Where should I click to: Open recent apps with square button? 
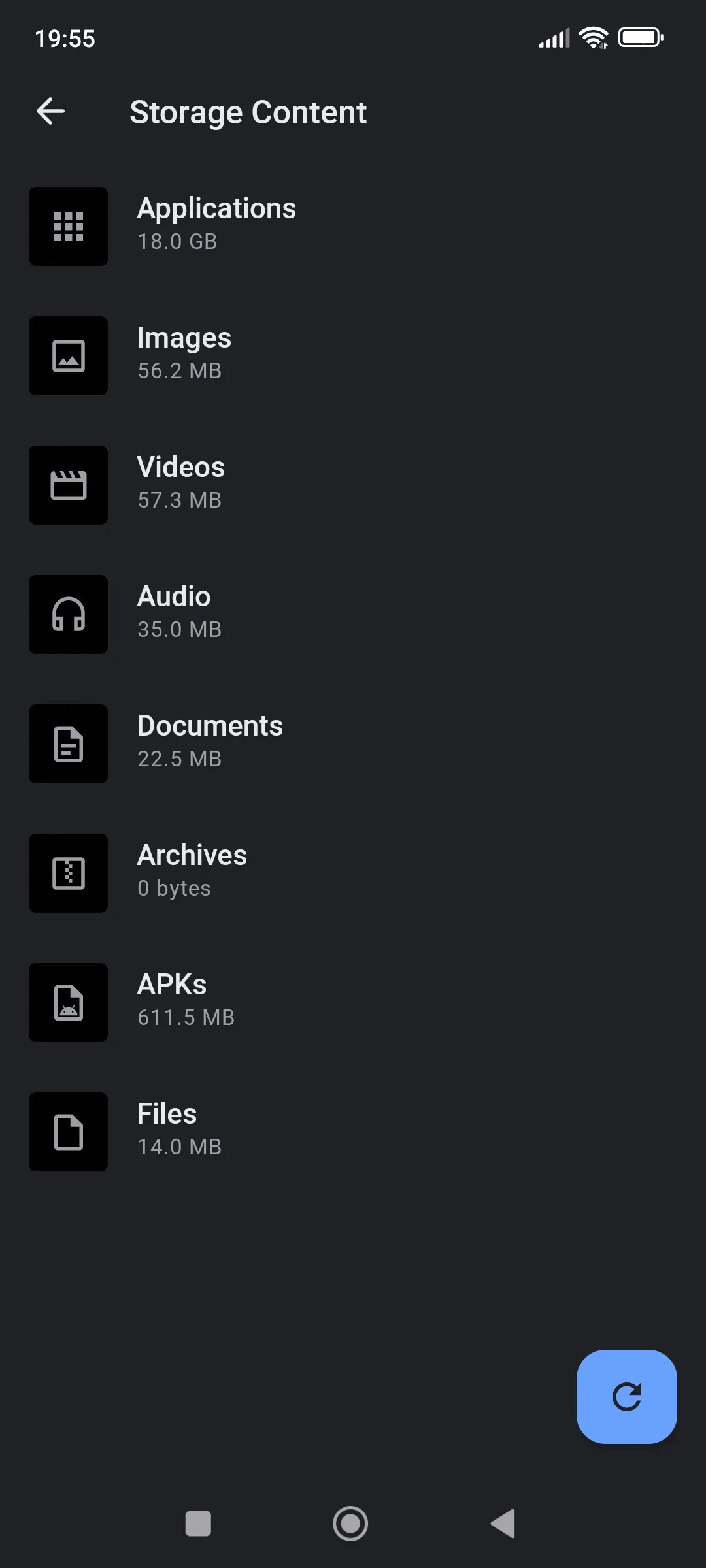(x=198, y=1524)
